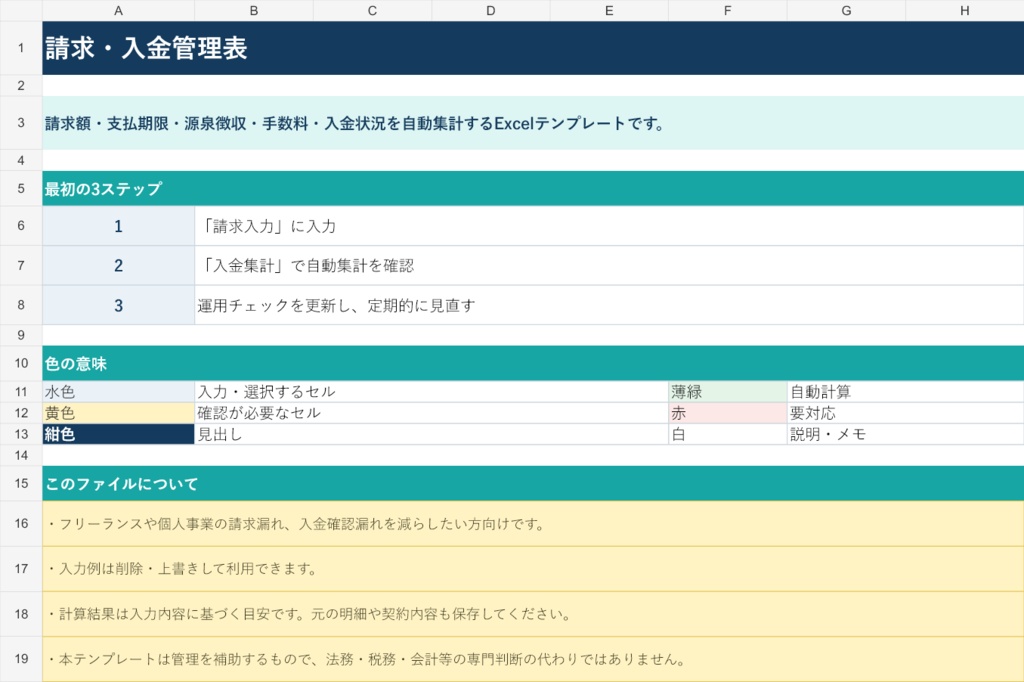Screen dimensions: 1024x682
Task: Select the このファイルについて section heading
Action: pyautogui.click(x=533, y=483)
